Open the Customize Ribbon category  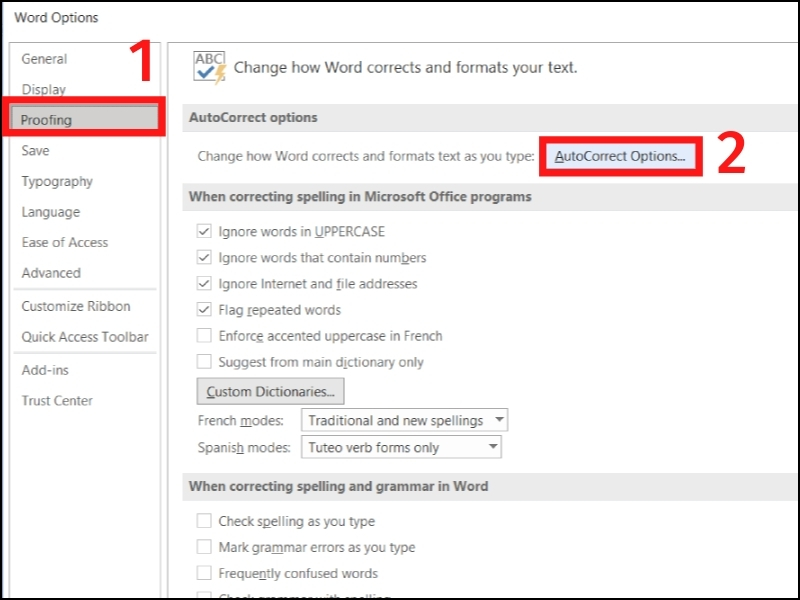click(x=76, y=306)
